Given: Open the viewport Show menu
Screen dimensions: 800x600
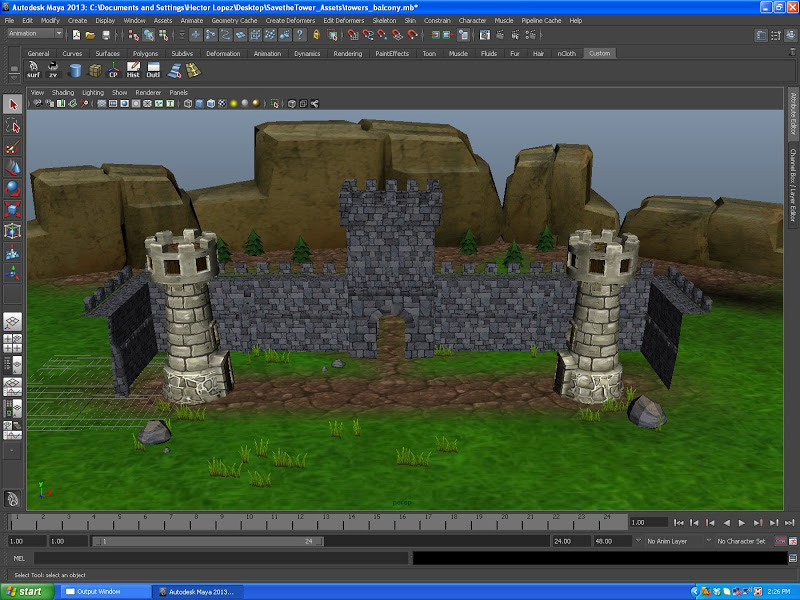Looking at the screenshot, I should 119,92.
